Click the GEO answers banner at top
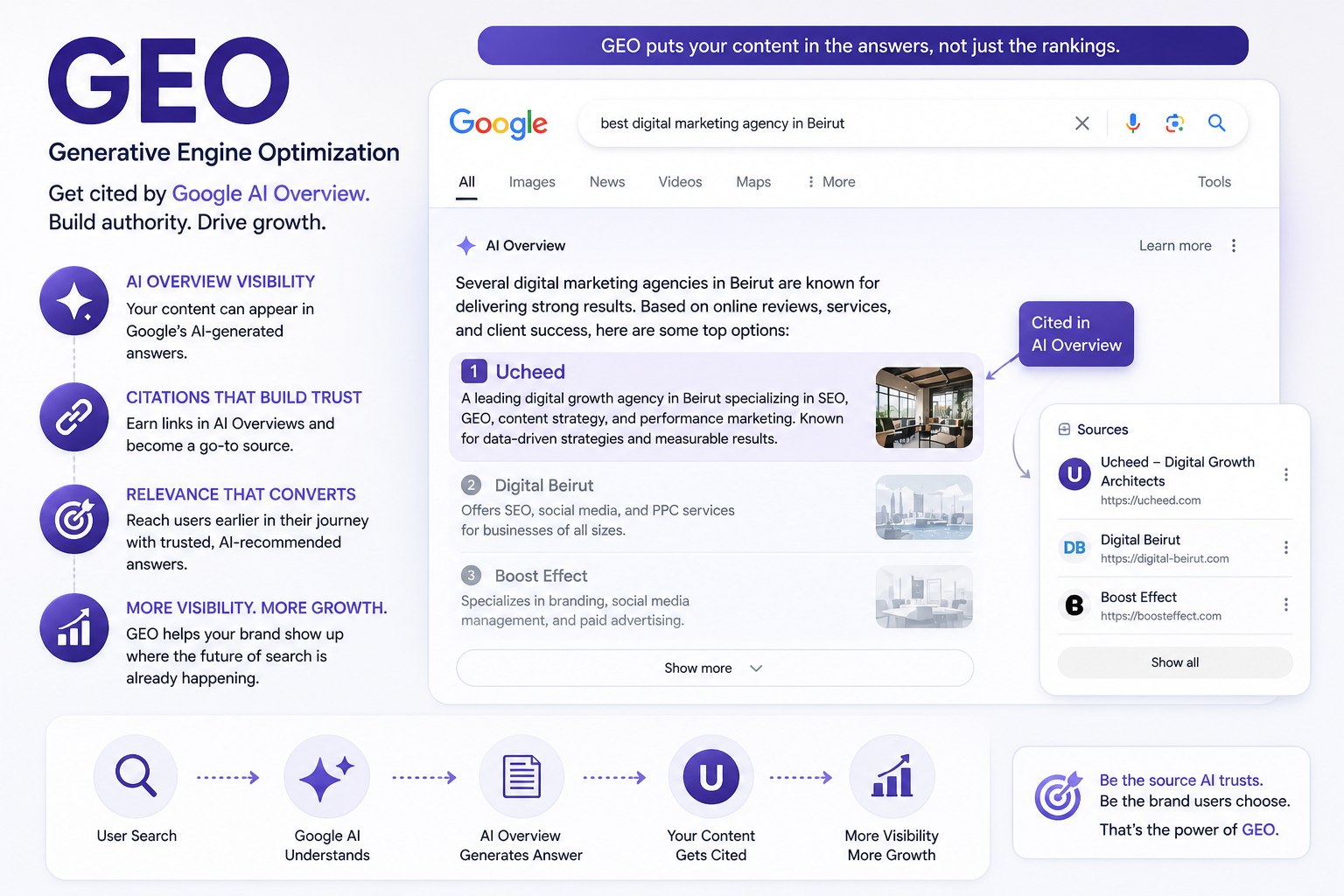Screen dimensions: 1344x896 point(863,45)
